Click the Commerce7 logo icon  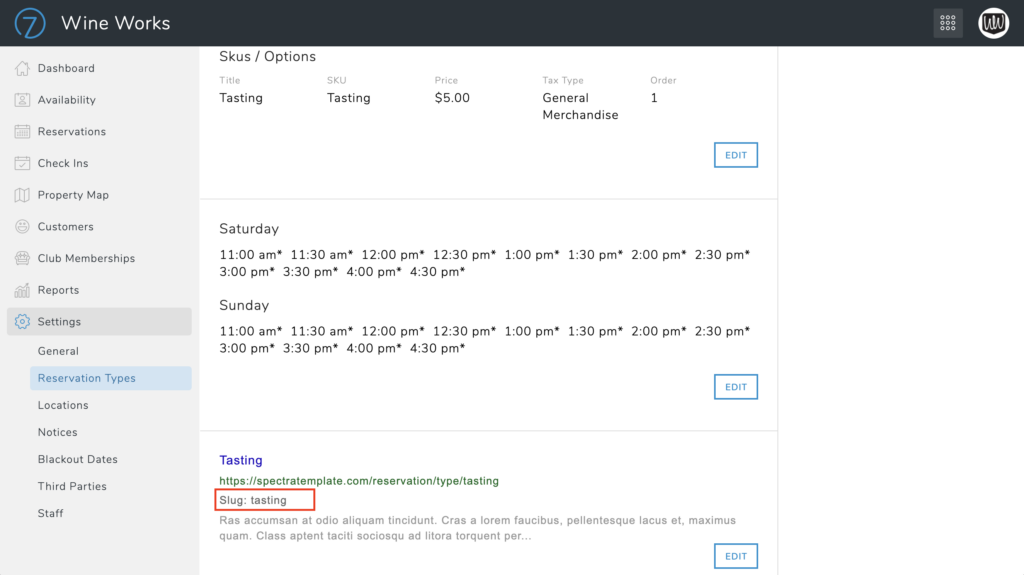click(x=30, y=23)
